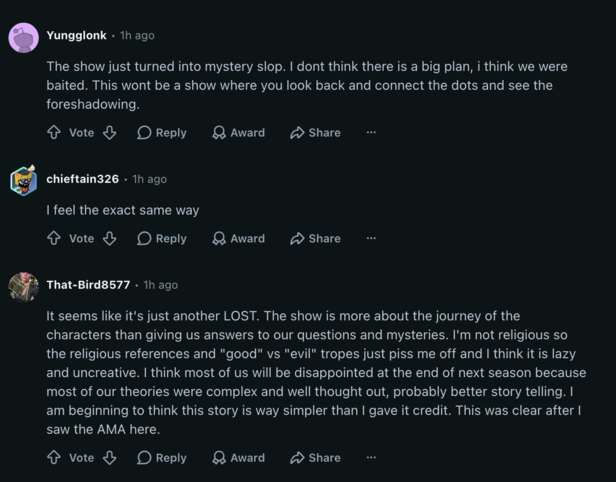This screenshot has width=616, height=482.
Task: Open That-Bird8577's profile from username
Action: [88, 285]
